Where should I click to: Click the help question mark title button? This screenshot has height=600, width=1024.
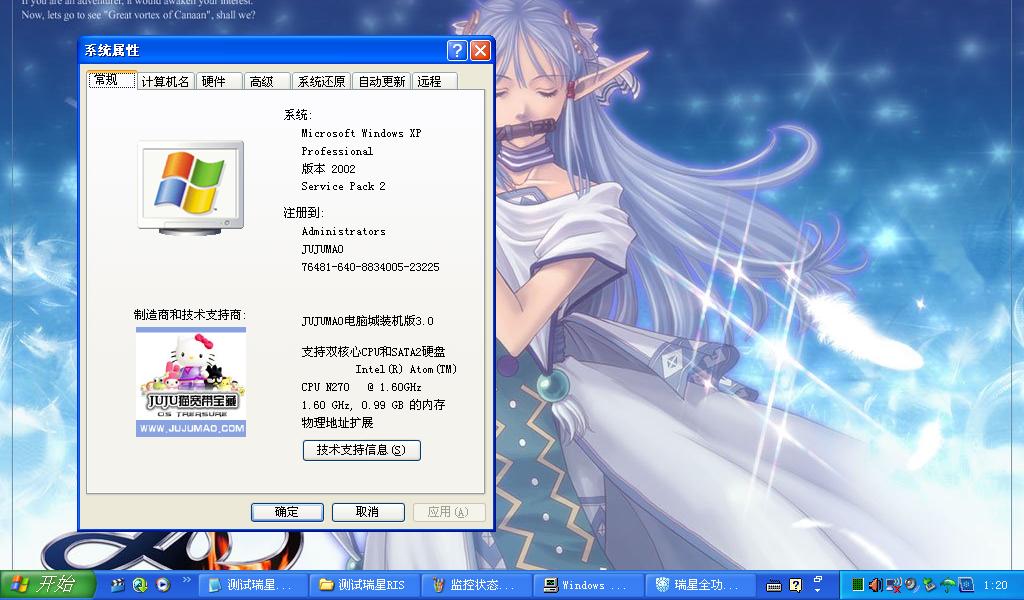[457, 50]
